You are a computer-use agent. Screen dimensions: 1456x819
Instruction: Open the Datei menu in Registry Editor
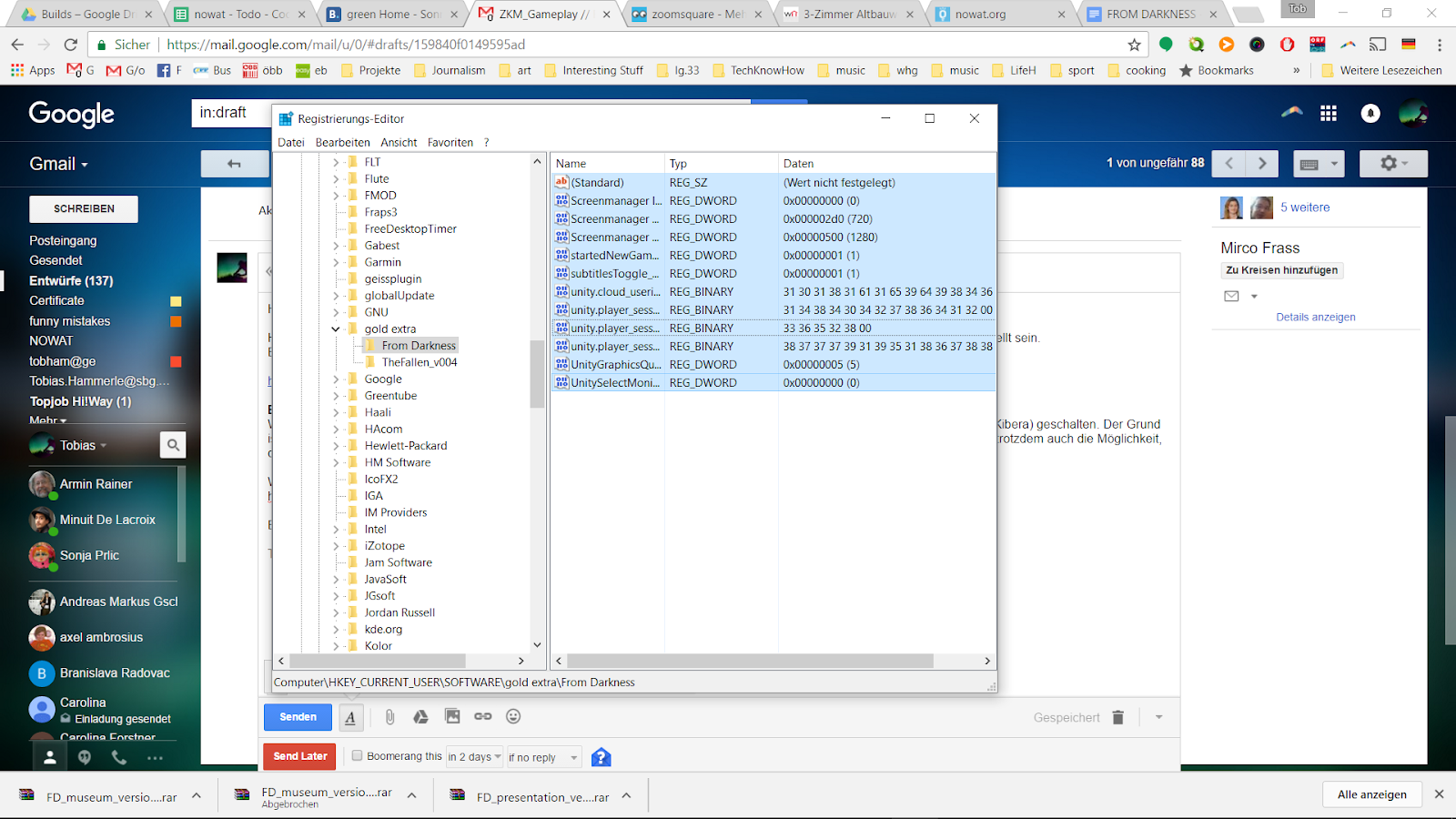(x=291, y=142)
